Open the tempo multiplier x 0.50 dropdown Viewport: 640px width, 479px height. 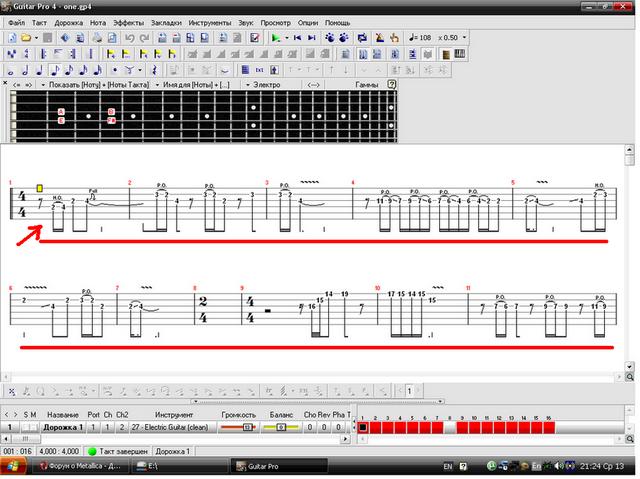pos(464,38)
